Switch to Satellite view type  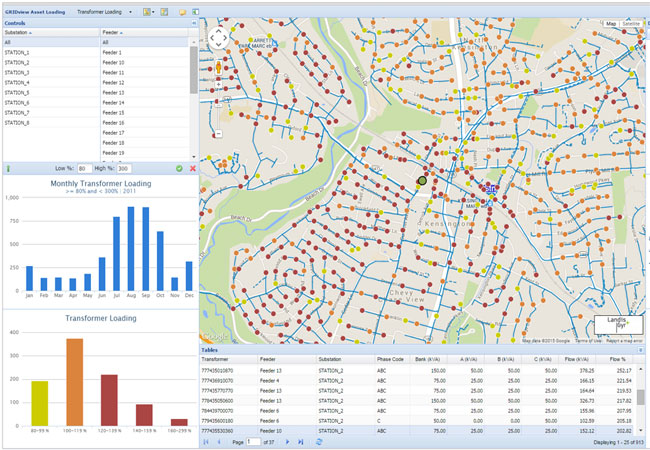631,24
